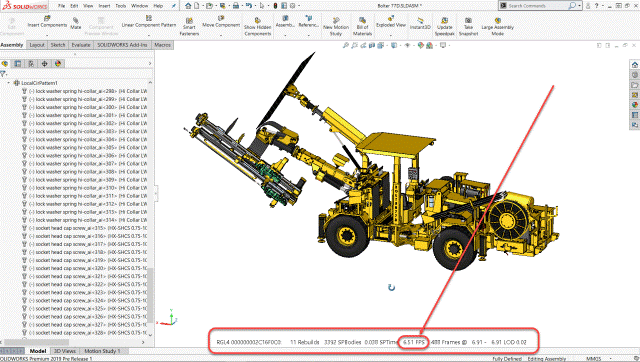Open dropdown under Move Component

[x=221, y=35]
